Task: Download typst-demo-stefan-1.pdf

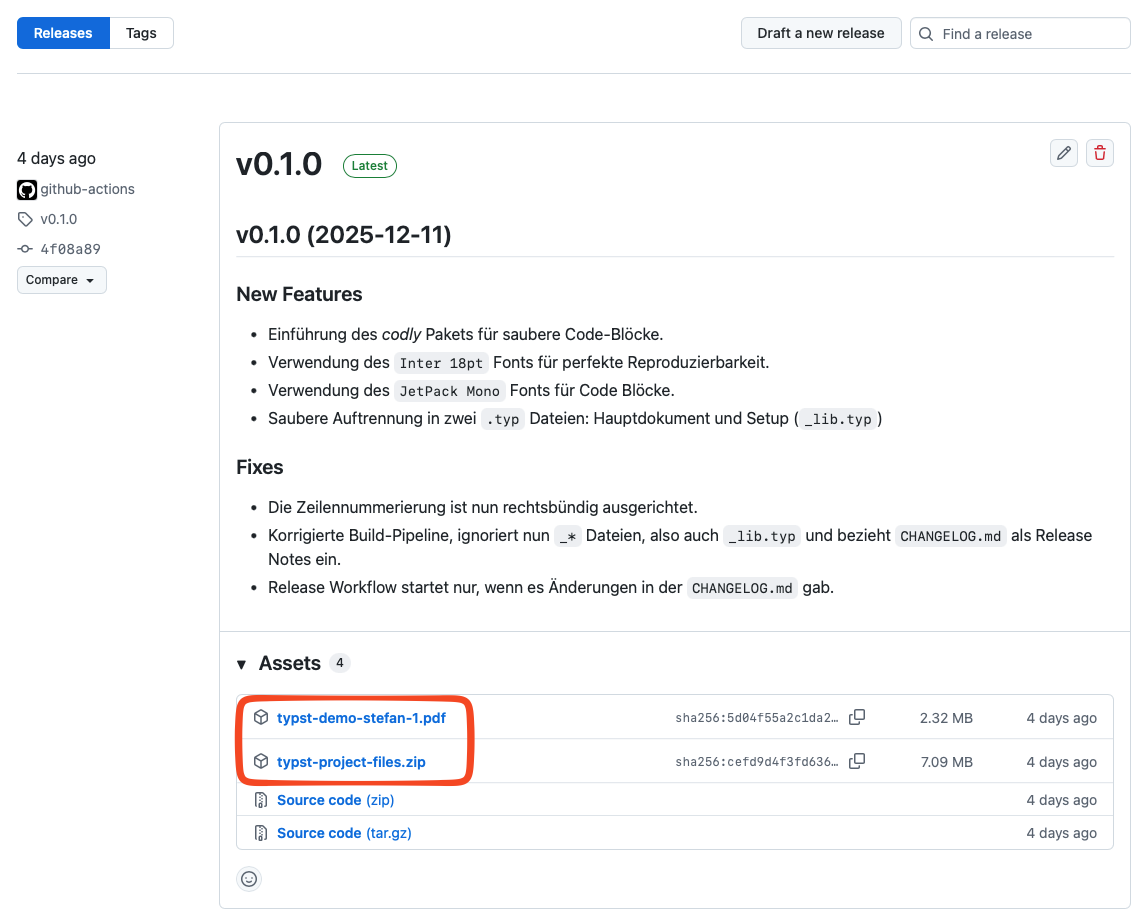Action: coord(361,717)
